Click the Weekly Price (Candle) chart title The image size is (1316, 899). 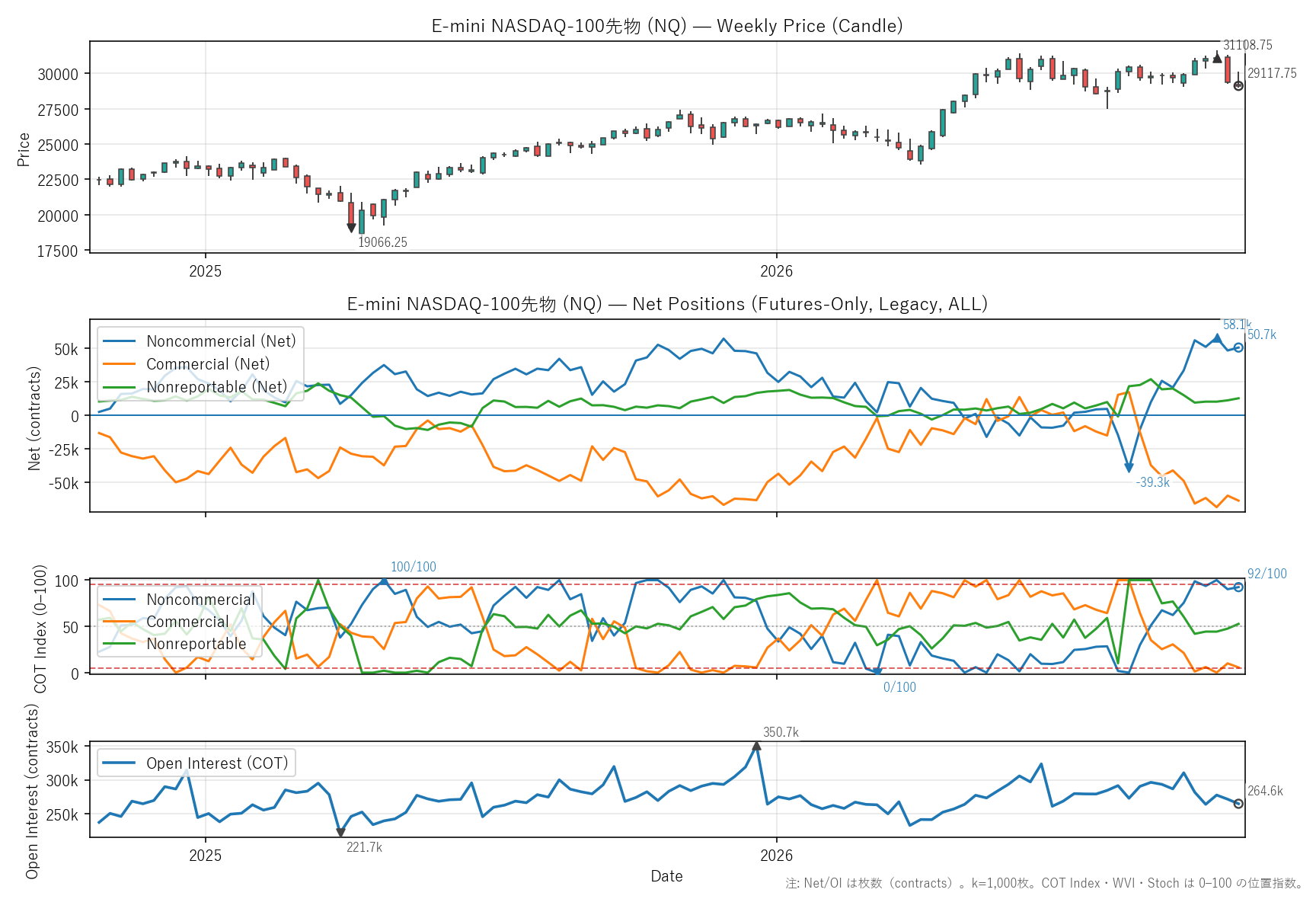(x=666, y=26)
